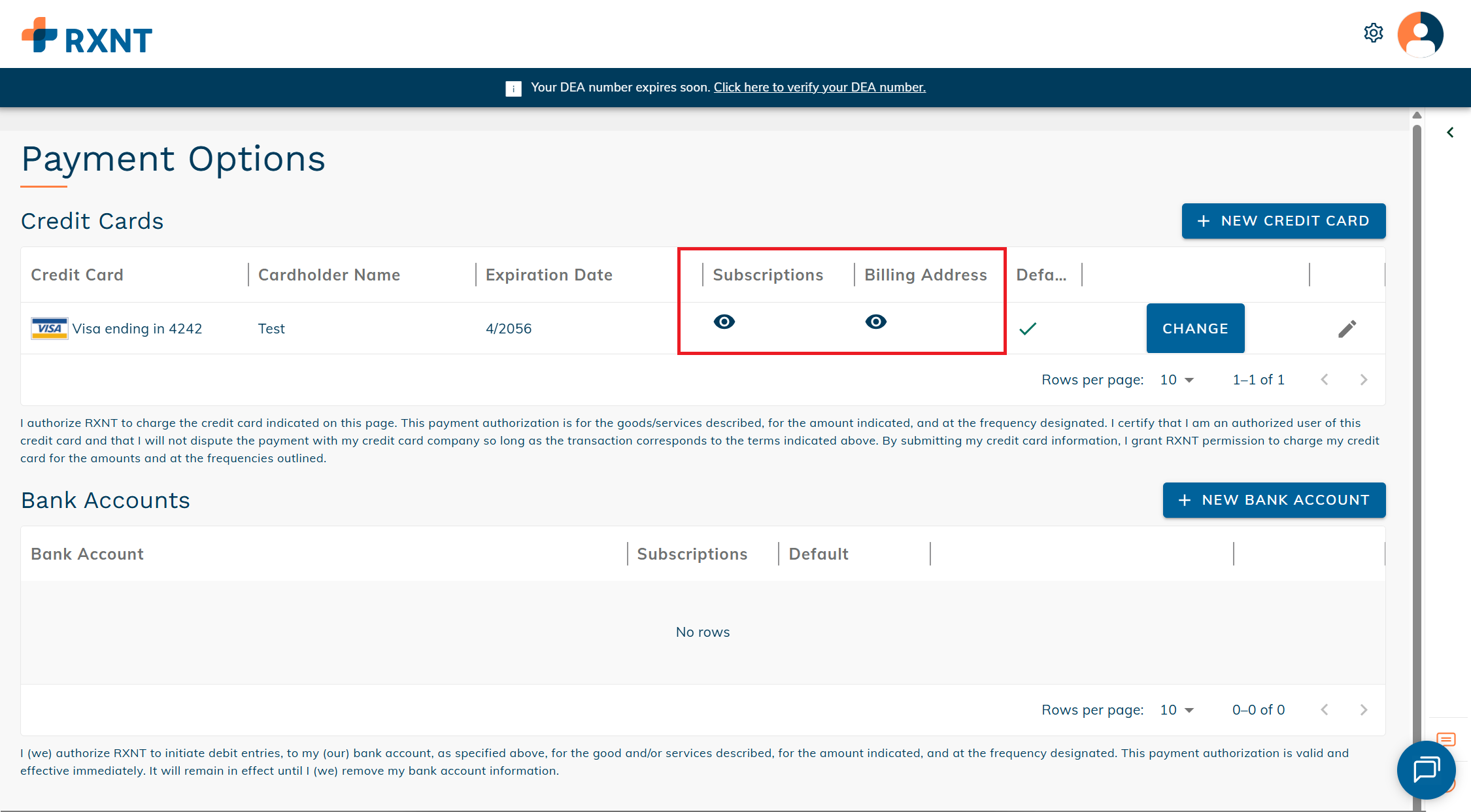This screenshot has width=1471, height=812.
Task: Add a New Bank Account
Action: pyautogui.click(x=1274, y=500)
